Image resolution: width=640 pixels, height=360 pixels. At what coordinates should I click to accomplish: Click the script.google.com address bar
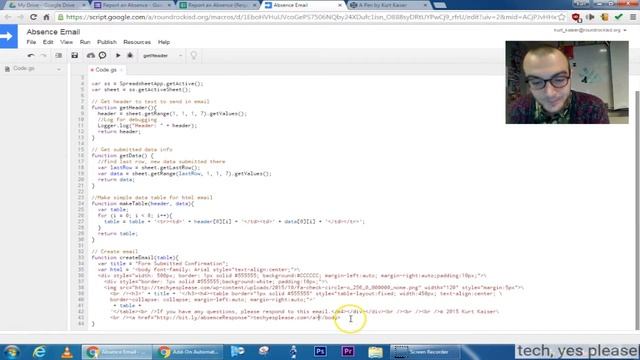310,17
